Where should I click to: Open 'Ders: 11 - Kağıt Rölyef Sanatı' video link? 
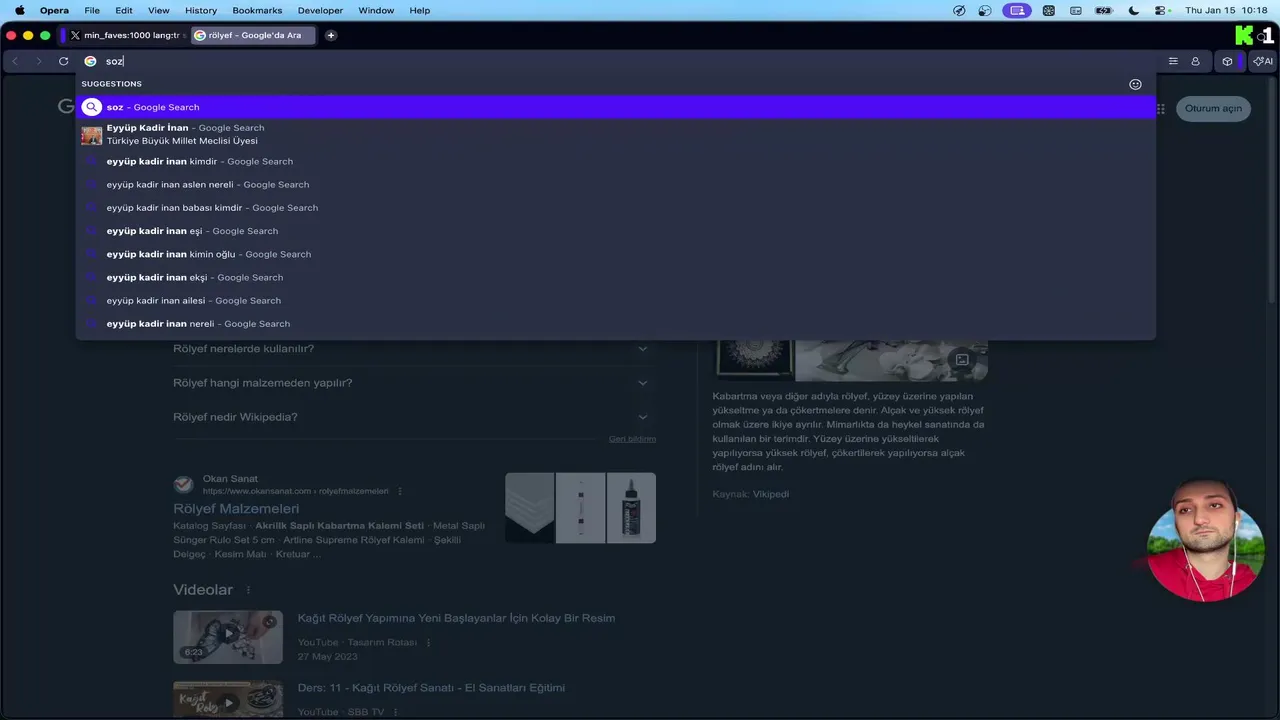[431, 688]
